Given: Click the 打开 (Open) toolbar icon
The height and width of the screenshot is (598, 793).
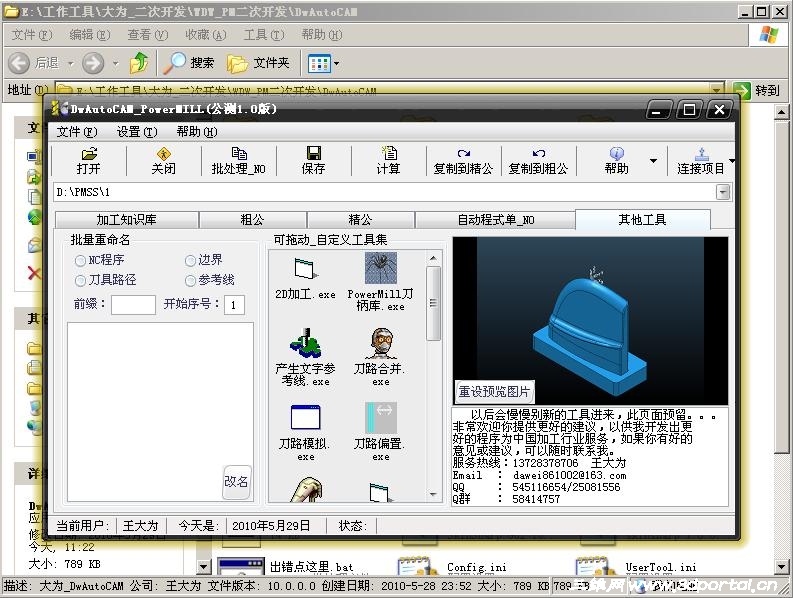Looking at the screenshot, I should (x=89, y=161).
